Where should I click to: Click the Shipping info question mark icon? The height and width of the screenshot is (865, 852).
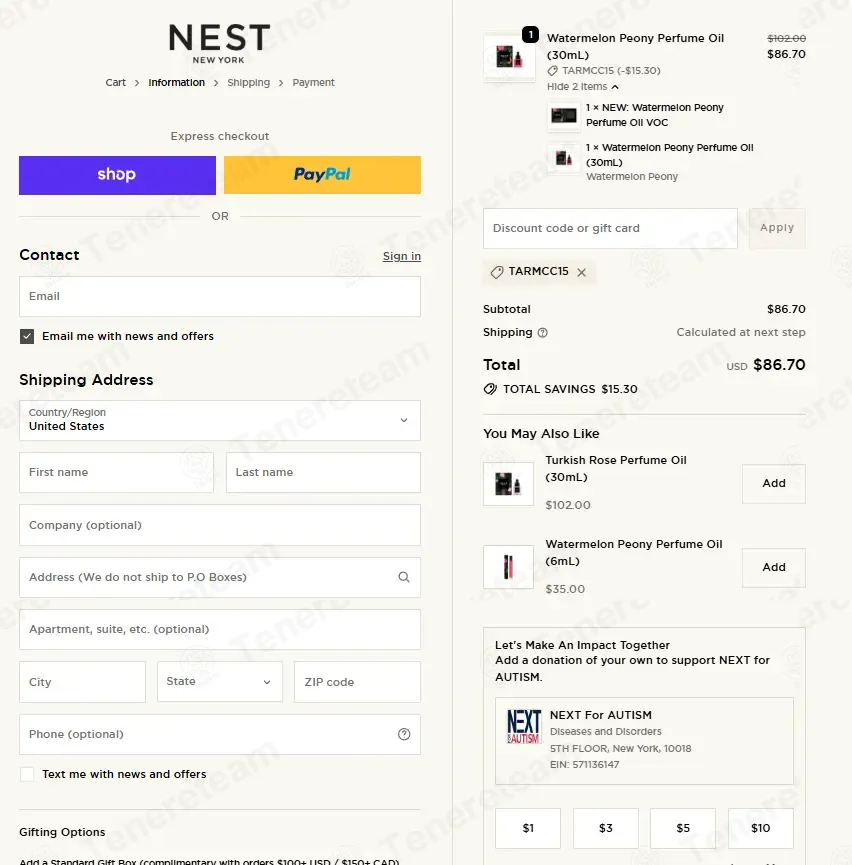pos(542,333)
